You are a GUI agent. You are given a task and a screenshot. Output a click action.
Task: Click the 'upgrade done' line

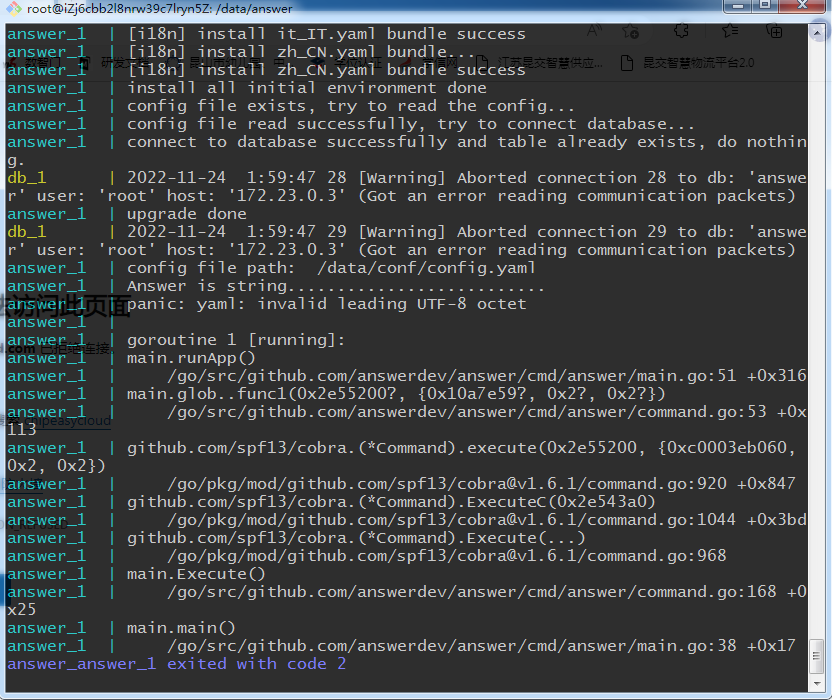(x=187, y=214)
